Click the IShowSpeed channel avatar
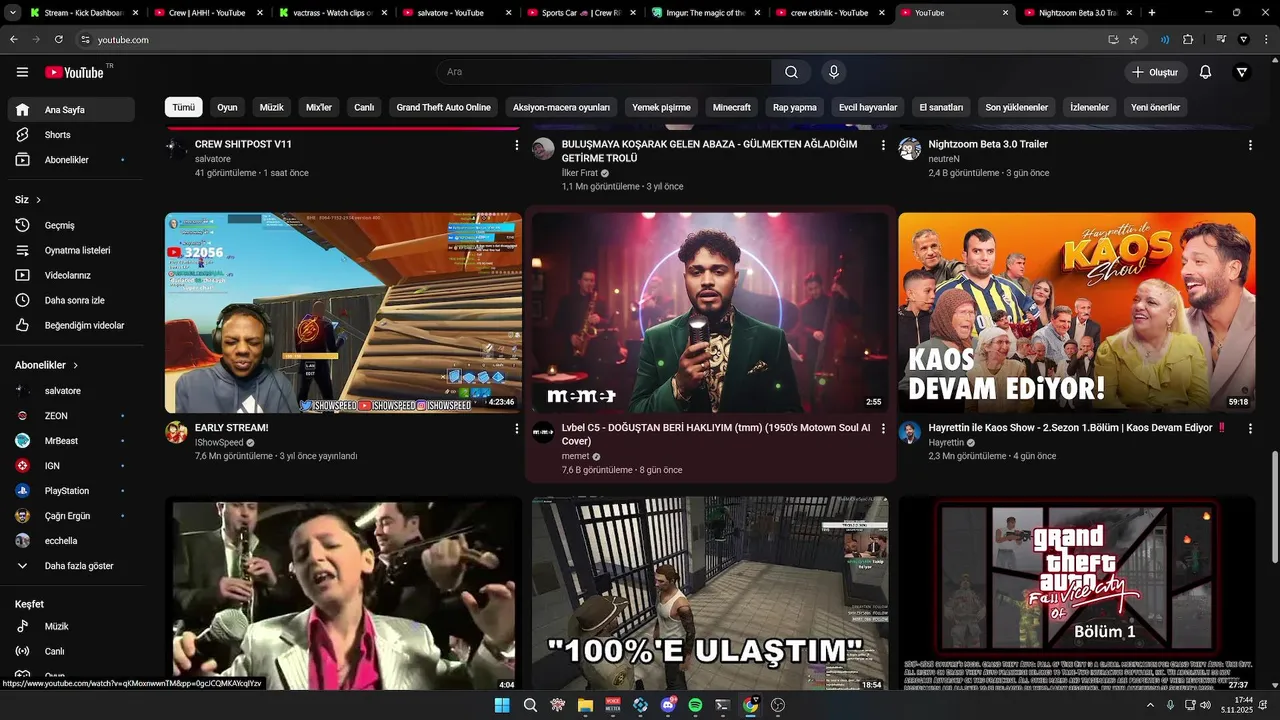This screenshot has height=720, width=1280. 176,432
